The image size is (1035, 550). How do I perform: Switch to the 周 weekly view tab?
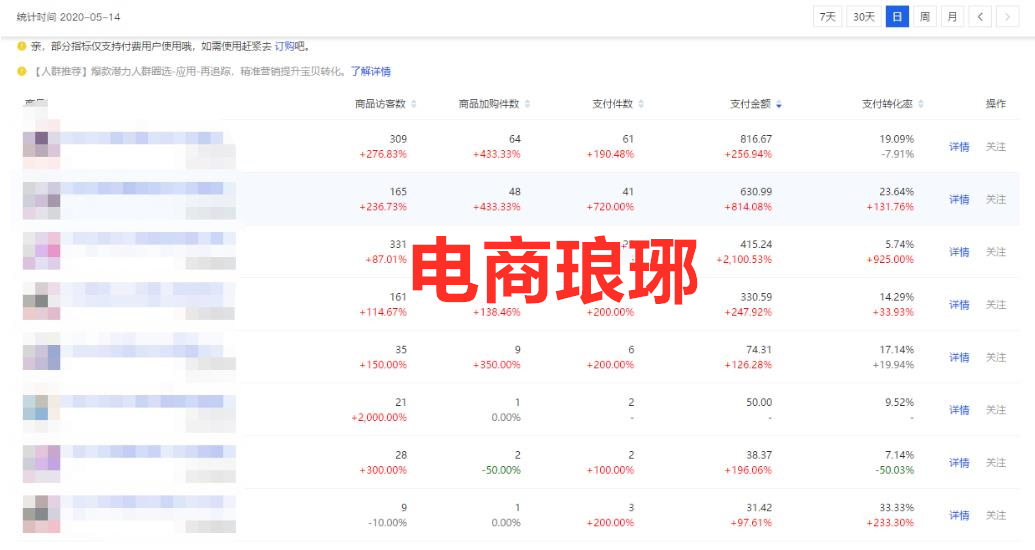pos(925,17)
